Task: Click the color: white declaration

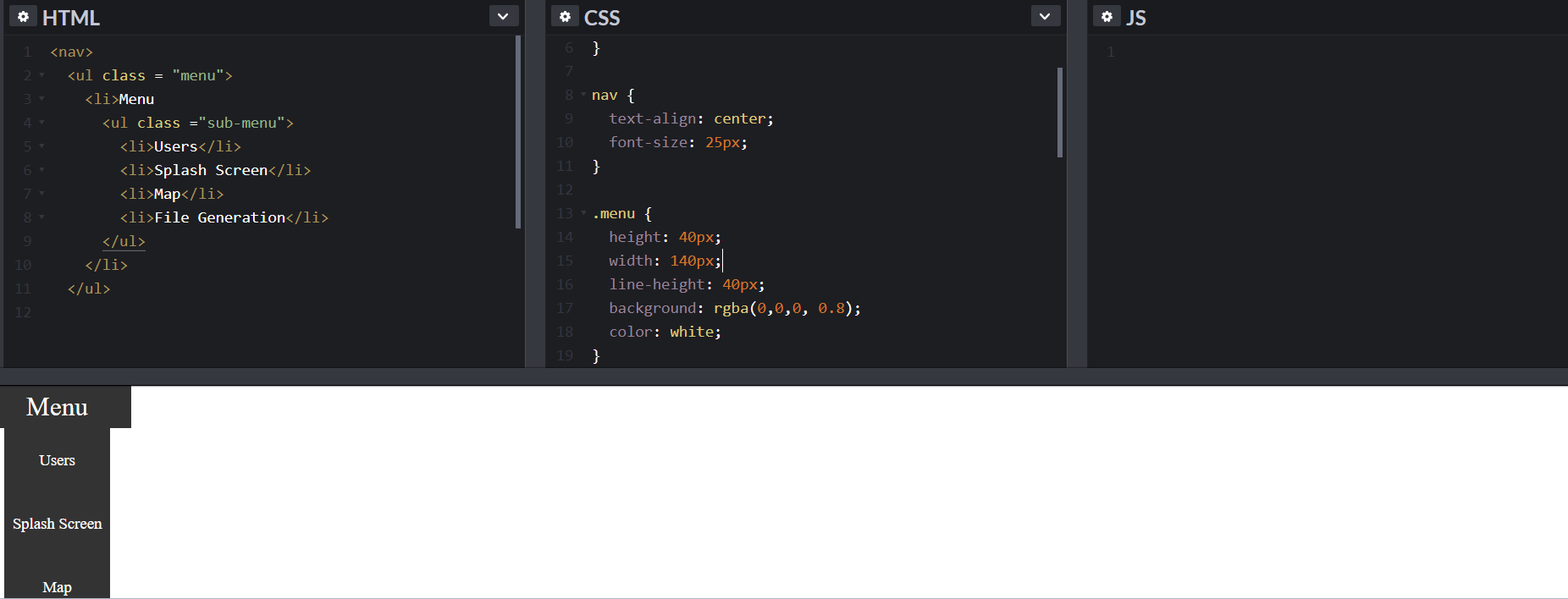Action: (x=665, y=332)
